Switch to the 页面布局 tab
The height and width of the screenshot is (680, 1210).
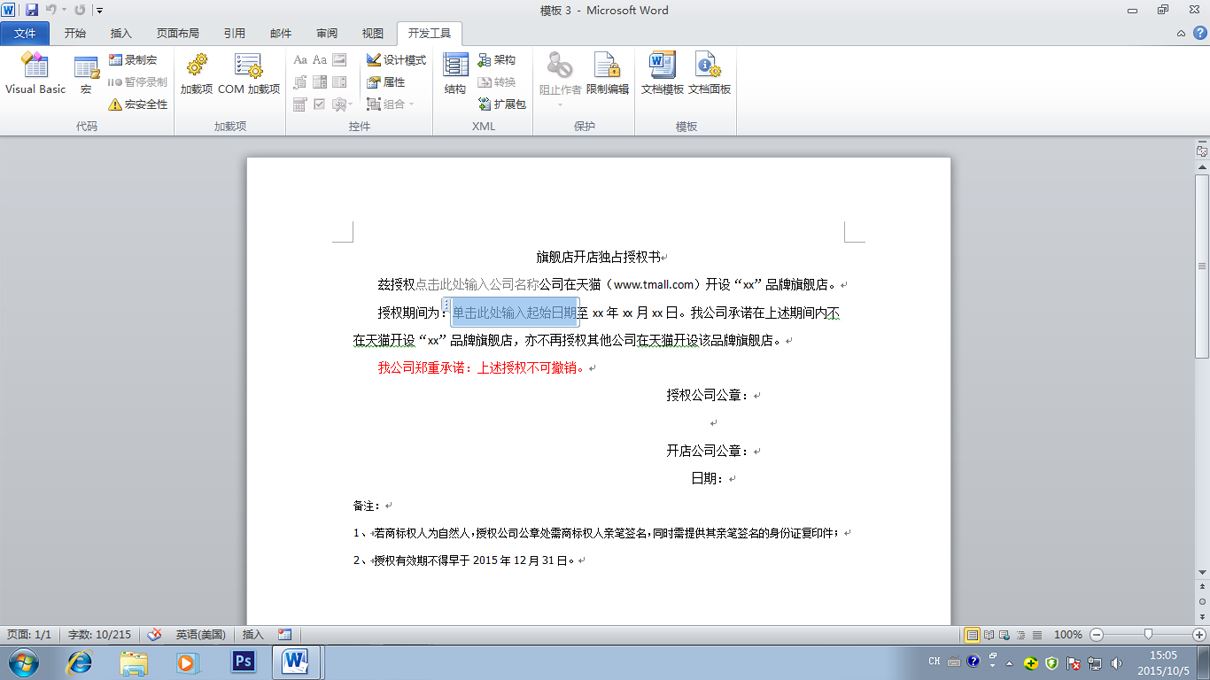177,33
